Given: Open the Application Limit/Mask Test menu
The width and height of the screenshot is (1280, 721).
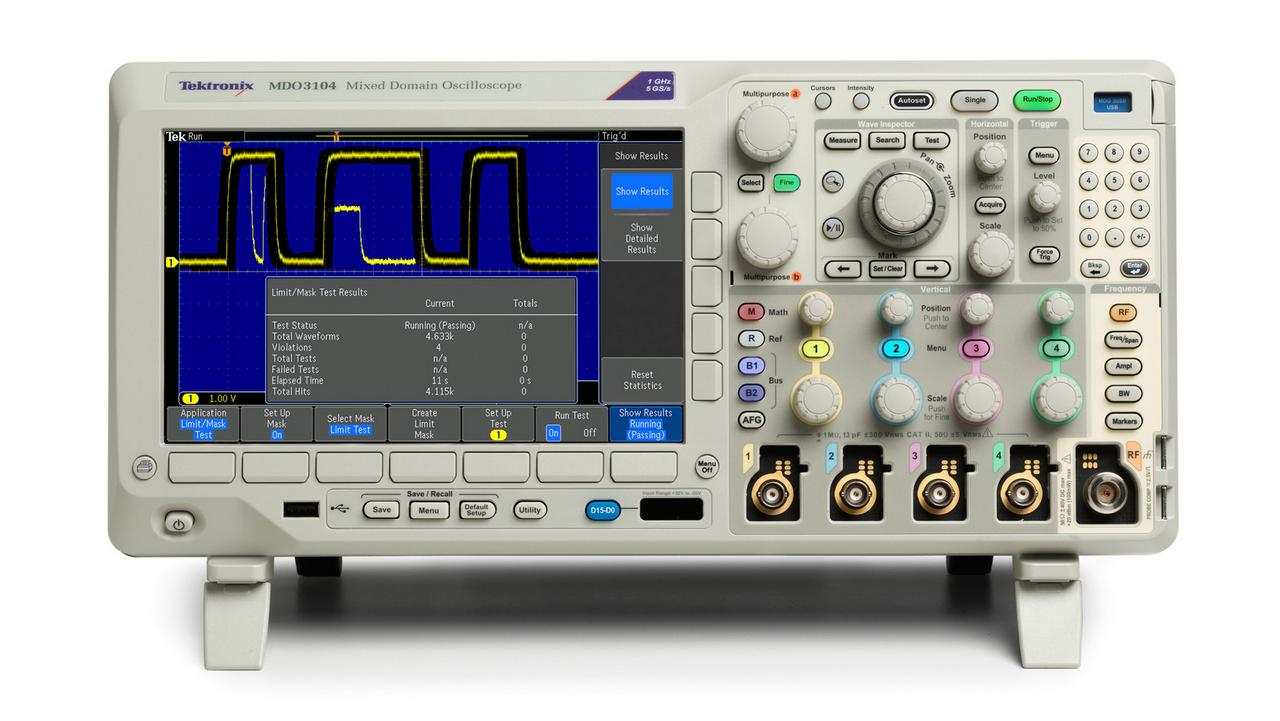Looking at the screenshot, I should pyautogui.click(x=203, y=424).
